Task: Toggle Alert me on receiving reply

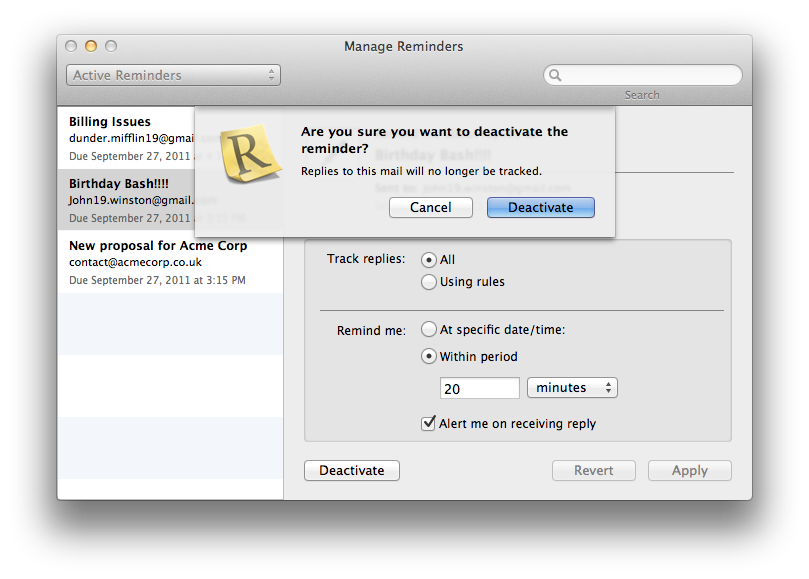Action: click(428, 423)
